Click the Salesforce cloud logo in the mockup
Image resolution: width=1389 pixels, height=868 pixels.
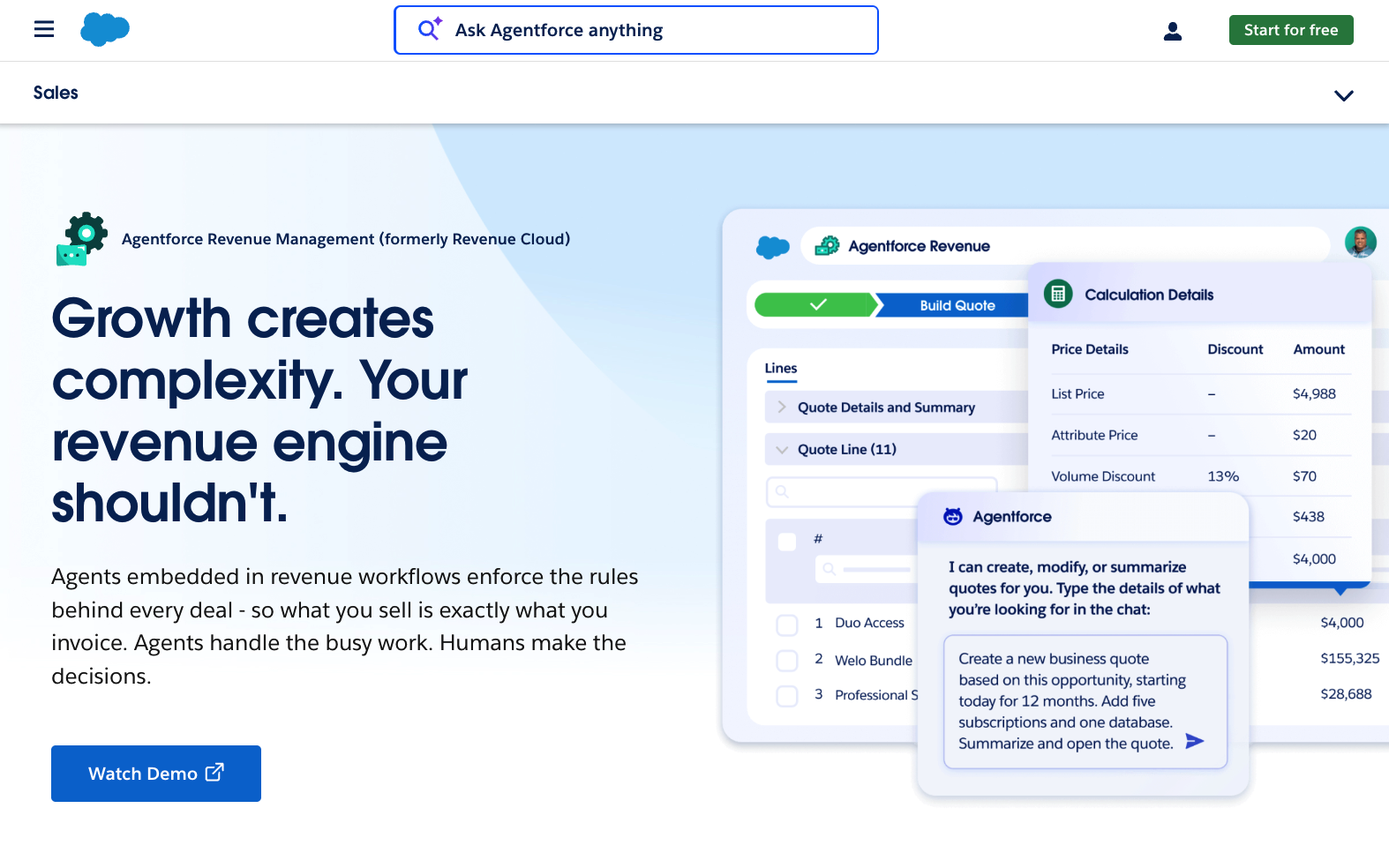[x=773, y=247]
